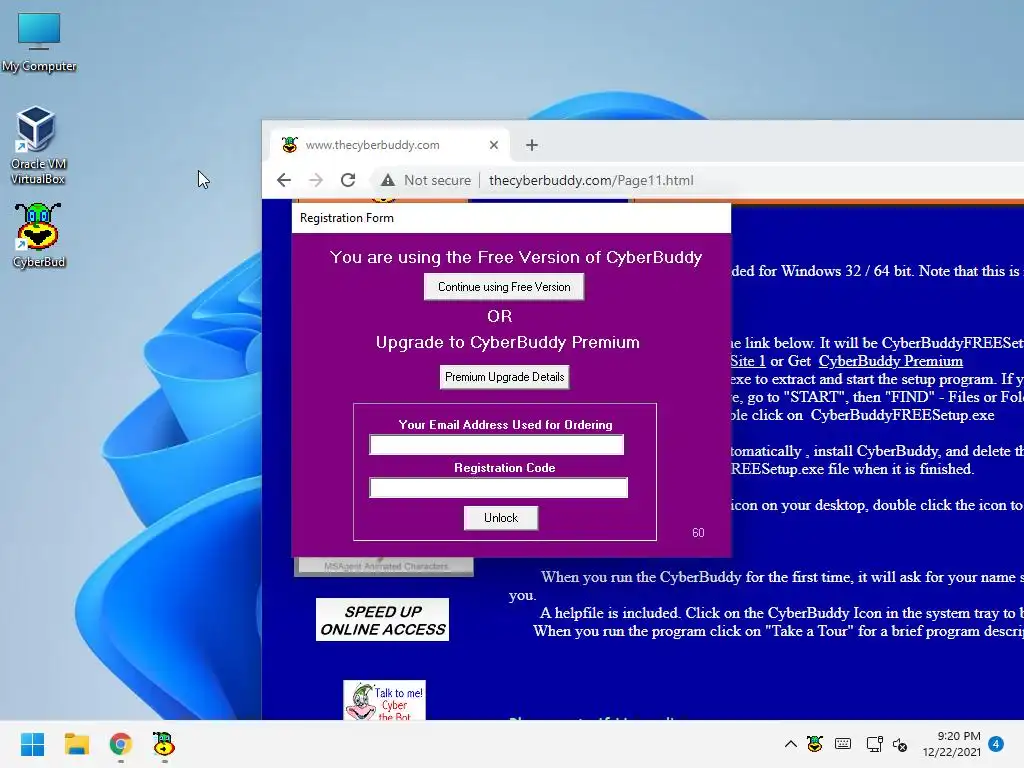Click the address bar URL thecyberbuddy.com/Page11.html
The image size is (1024, 768).
coord(591,180)
